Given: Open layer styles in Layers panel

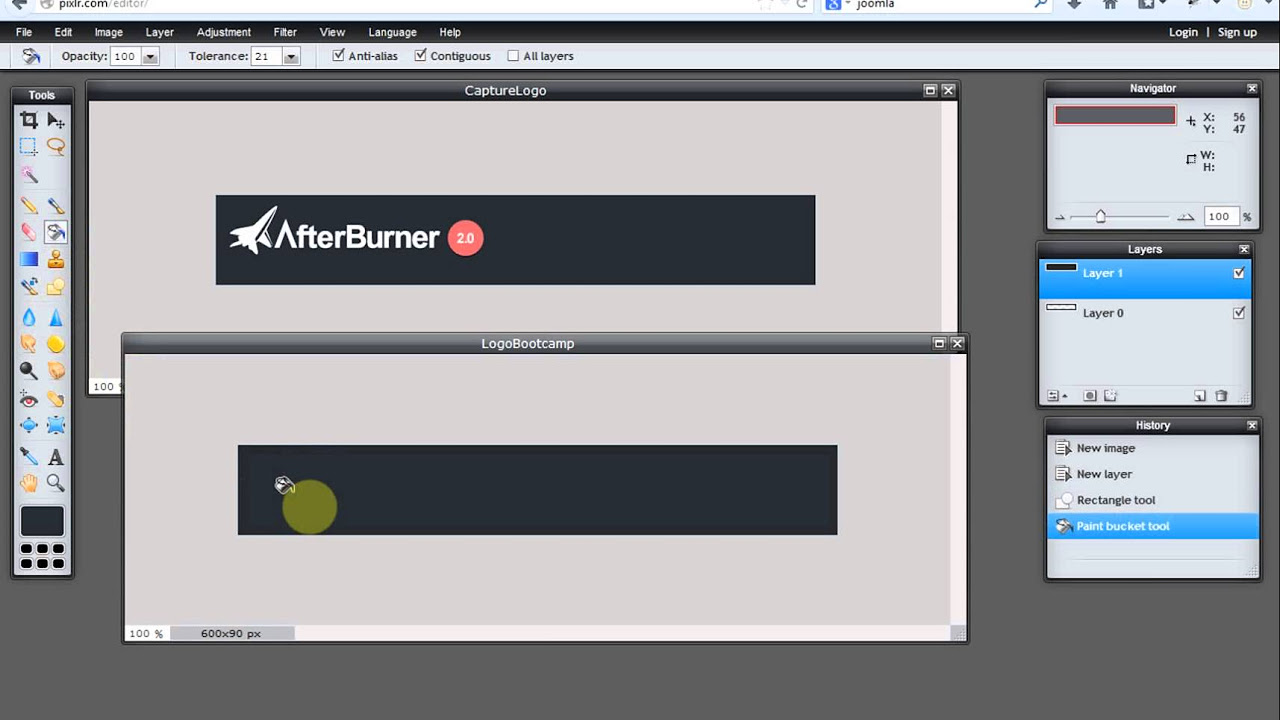Looking at the screenshot, I should click(x=1111, y=396).
